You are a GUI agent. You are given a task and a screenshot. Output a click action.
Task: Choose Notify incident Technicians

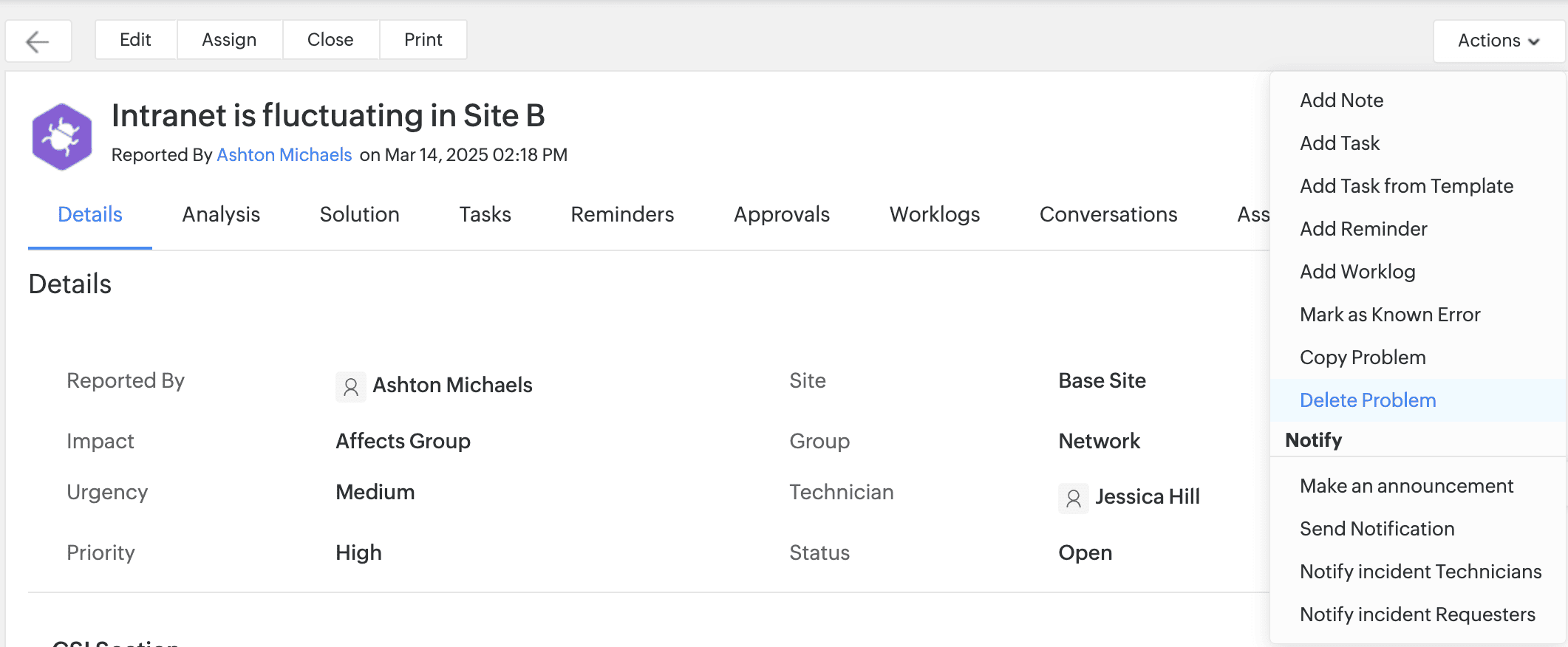click(x=1420, y=572)
